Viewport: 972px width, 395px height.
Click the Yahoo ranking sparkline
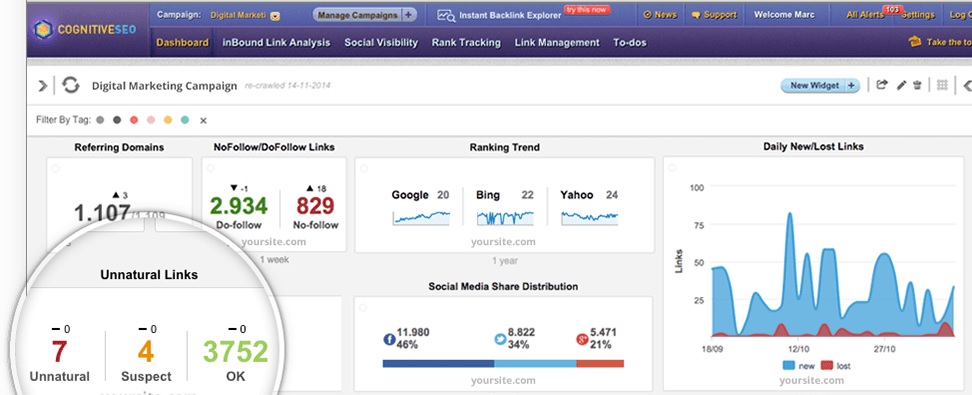click(x=590, y=217)
